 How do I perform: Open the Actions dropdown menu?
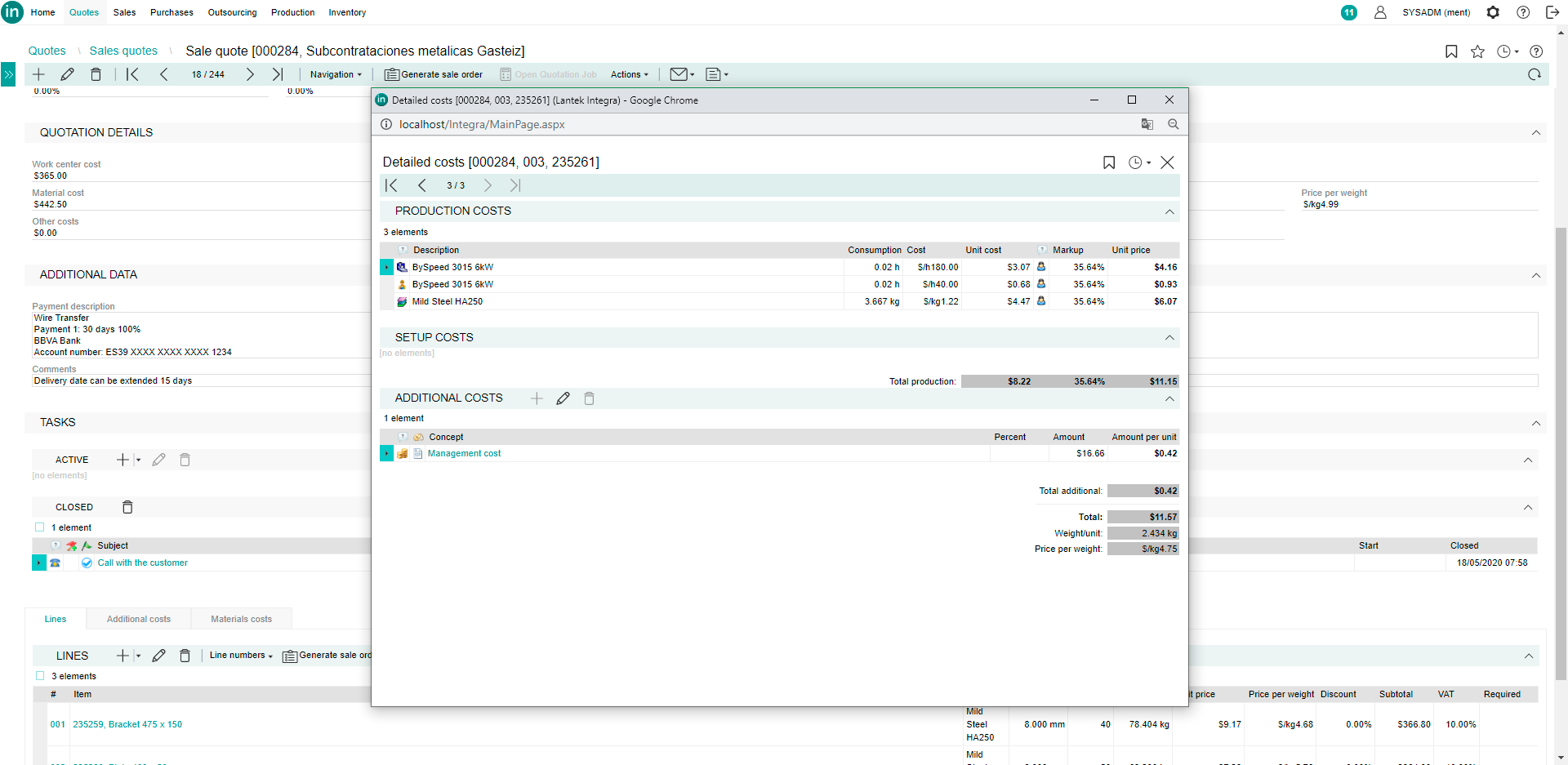click(629, 74)
